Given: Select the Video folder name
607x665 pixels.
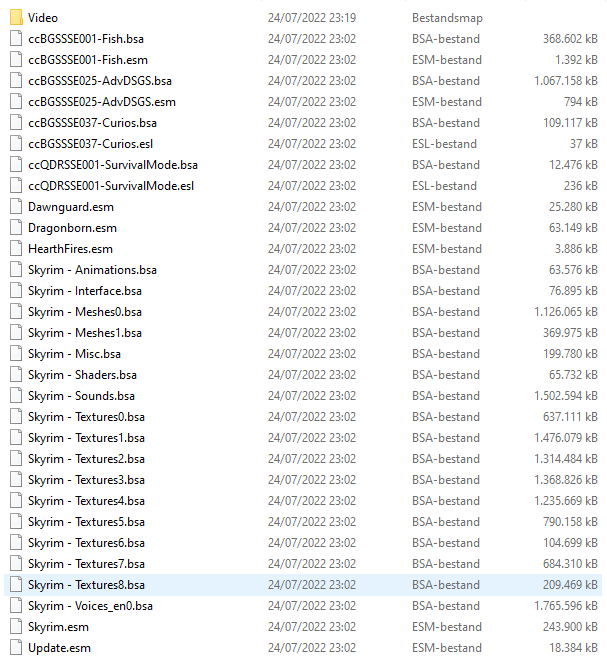Looking at the screenshot, I should 43,18.
